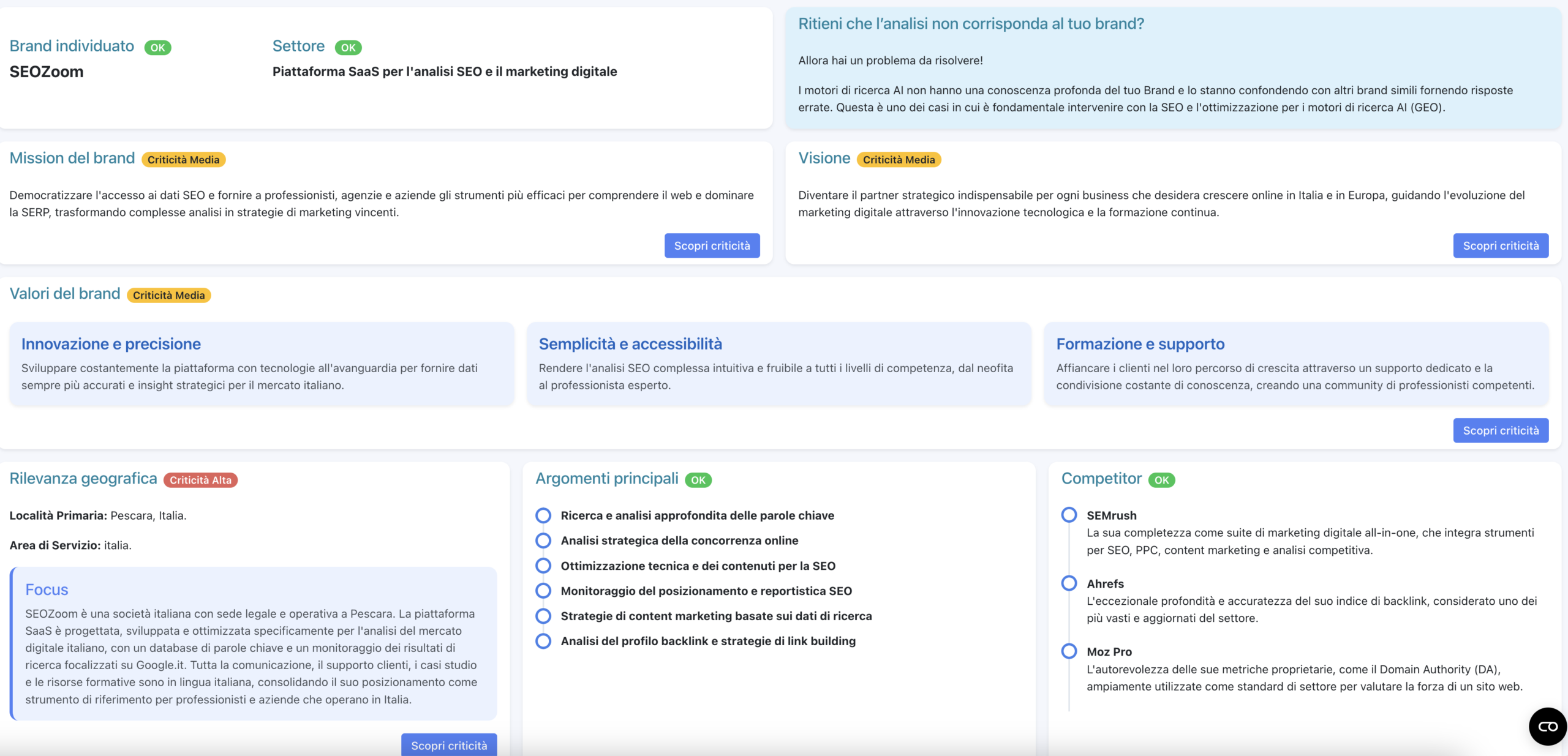The image size is (1568, 756).
Task: Click Criticità Media badge beside Visione
Action: (899, 160)
